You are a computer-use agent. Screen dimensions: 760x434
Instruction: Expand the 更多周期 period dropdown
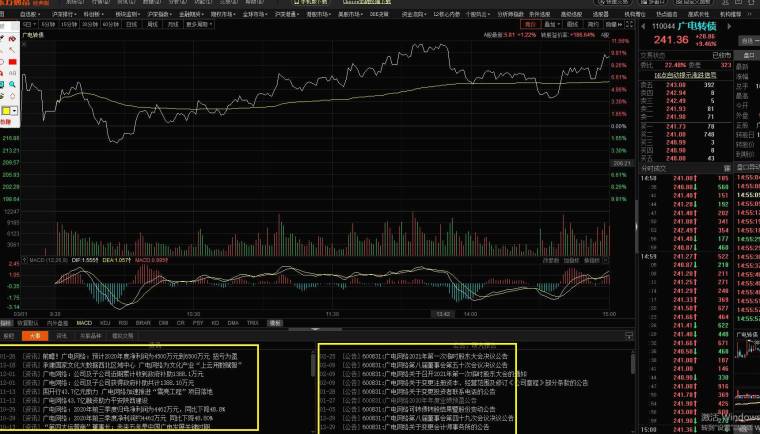(199, 24)
